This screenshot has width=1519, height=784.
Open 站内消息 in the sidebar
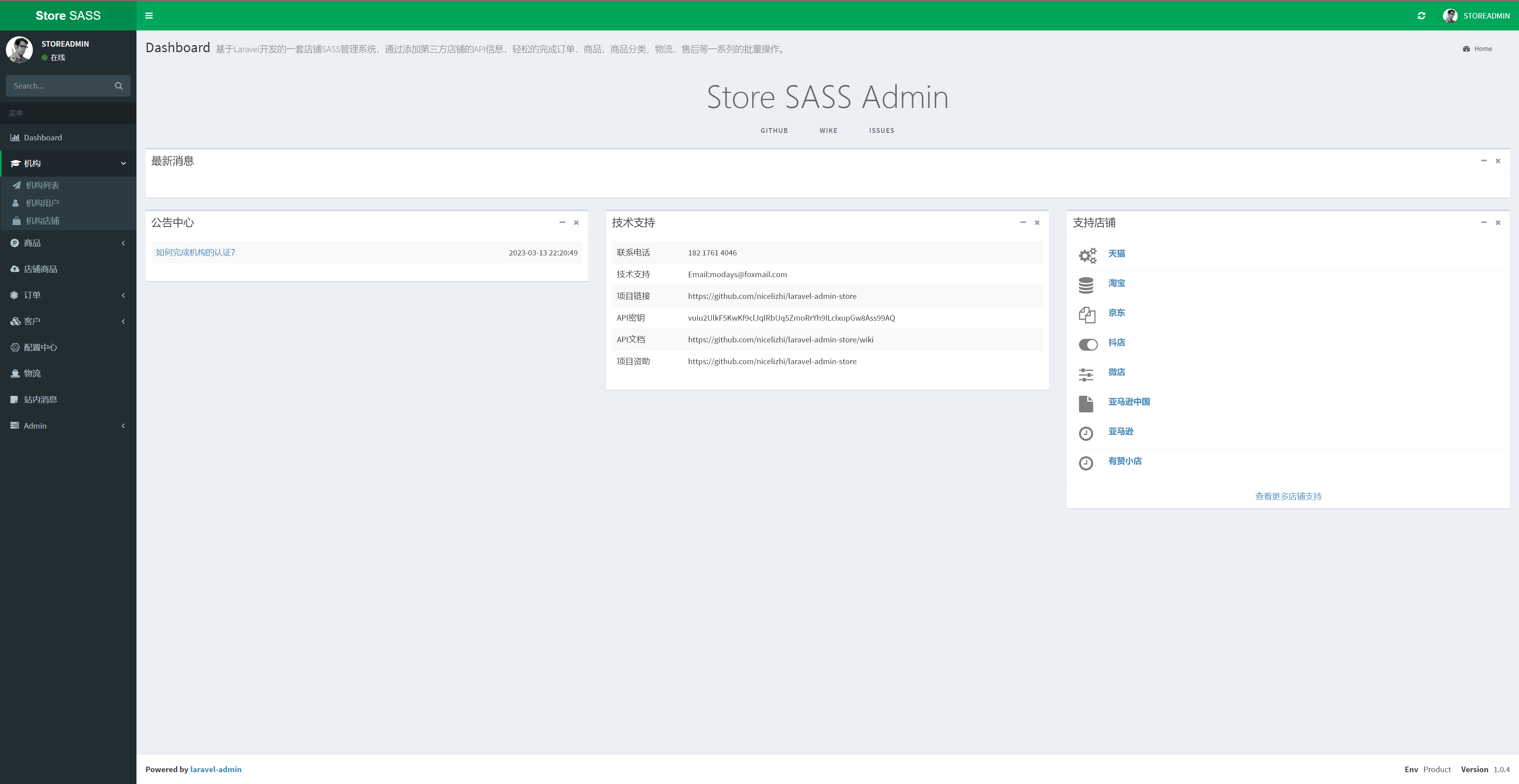click(x=68, y=399)
